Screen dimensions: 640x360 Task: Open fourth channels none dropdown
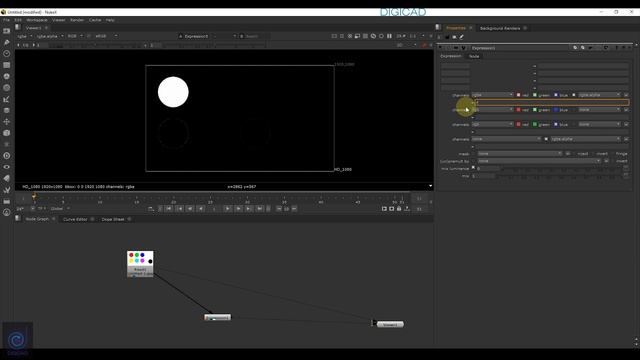506,139
